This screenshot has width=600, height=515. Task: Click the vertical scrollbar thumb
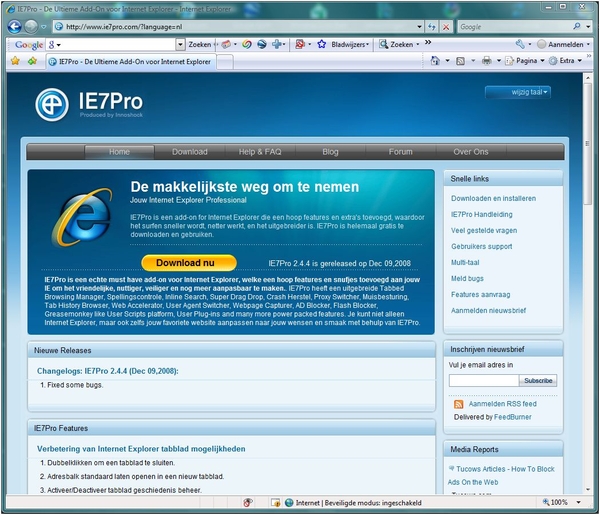588,143
